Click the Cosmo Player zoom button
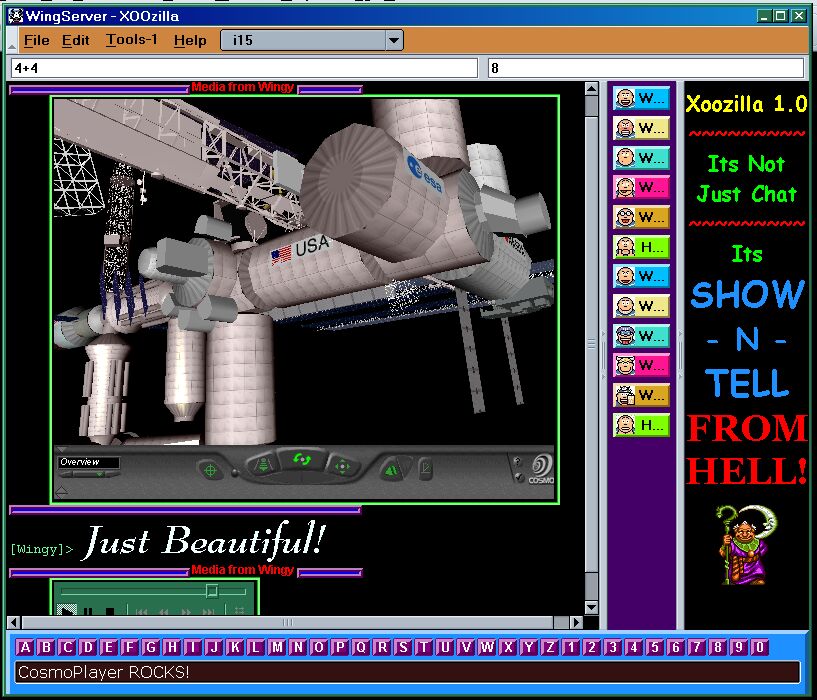Viewport: 817px width, 700px height. (x=262, y=465)
